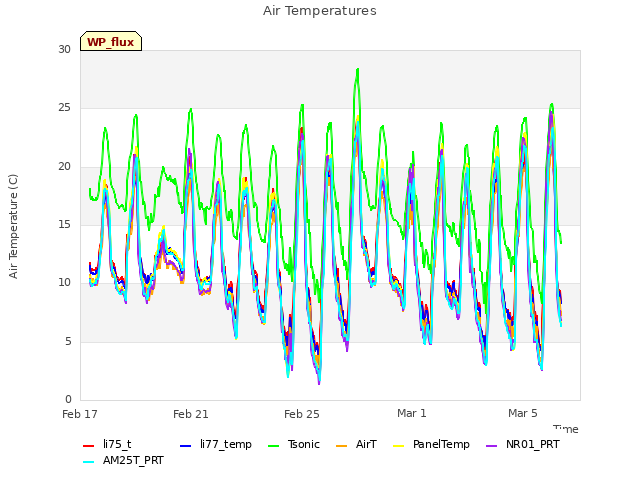Click the Air Temperature (C) axis title

click(x=13, y=227)
